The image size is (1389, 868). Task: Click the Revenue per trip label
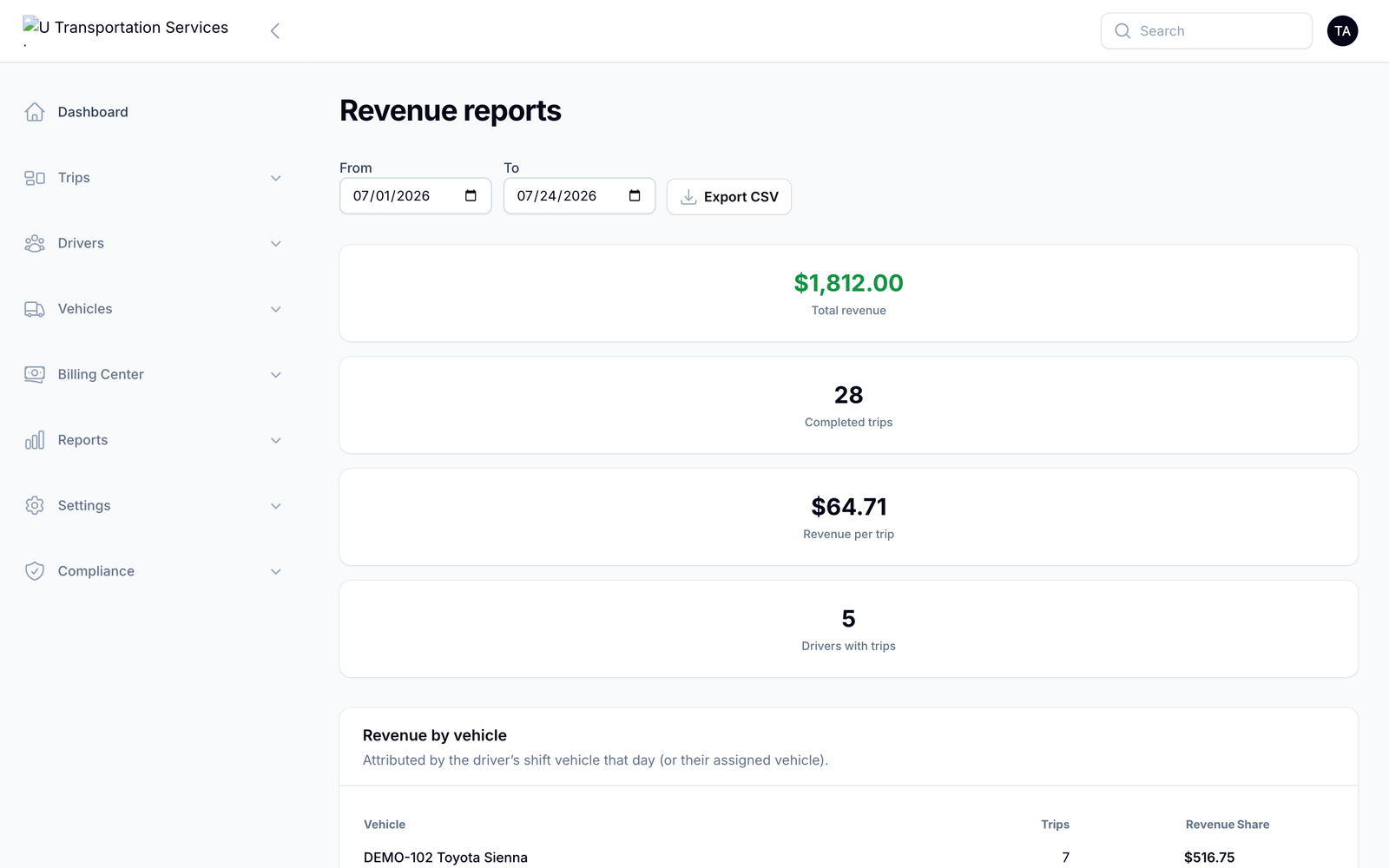pos(849,535)
